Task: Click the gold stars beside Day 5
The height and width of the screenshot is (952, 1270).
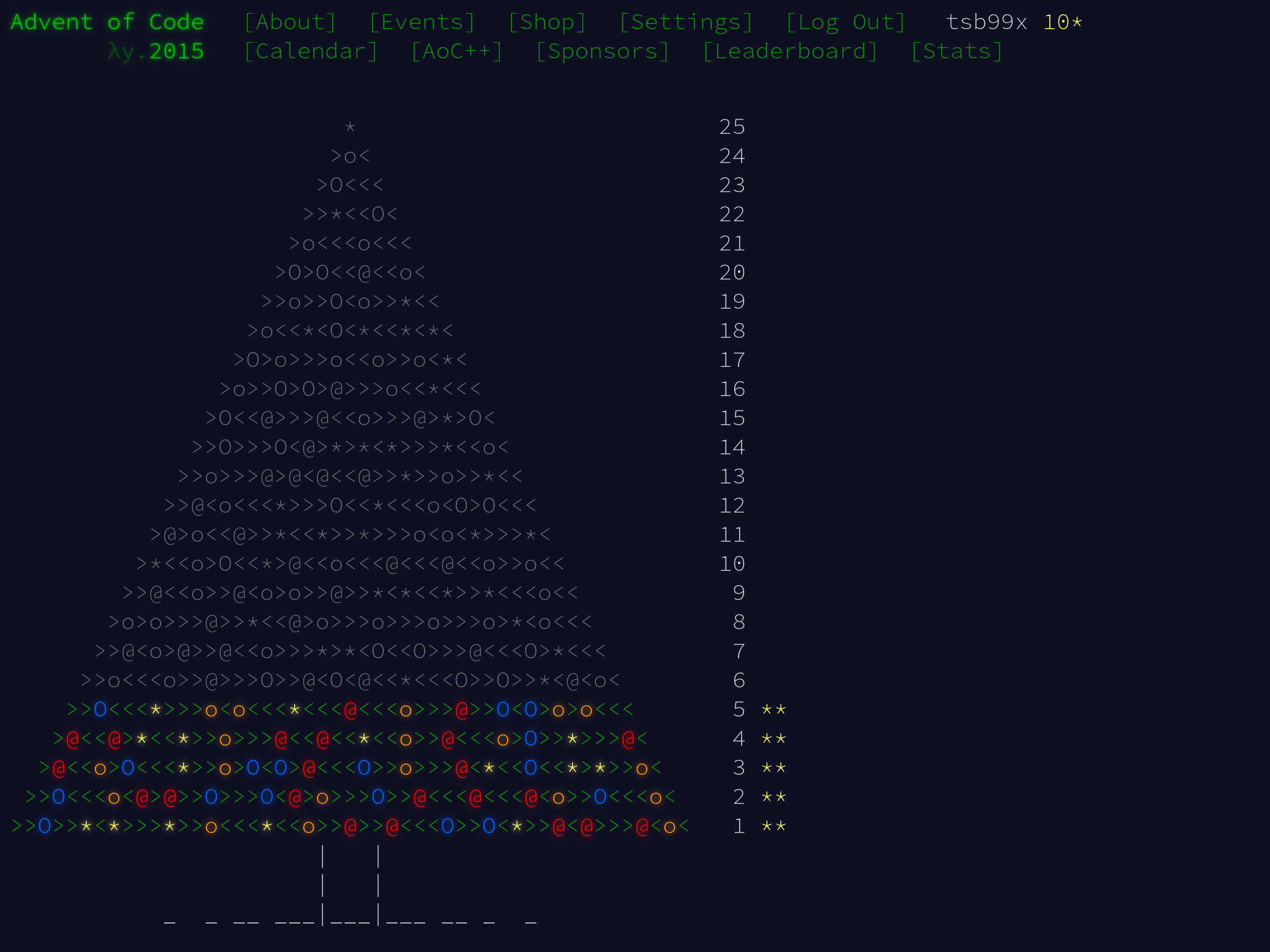Action: pos(773,709)
